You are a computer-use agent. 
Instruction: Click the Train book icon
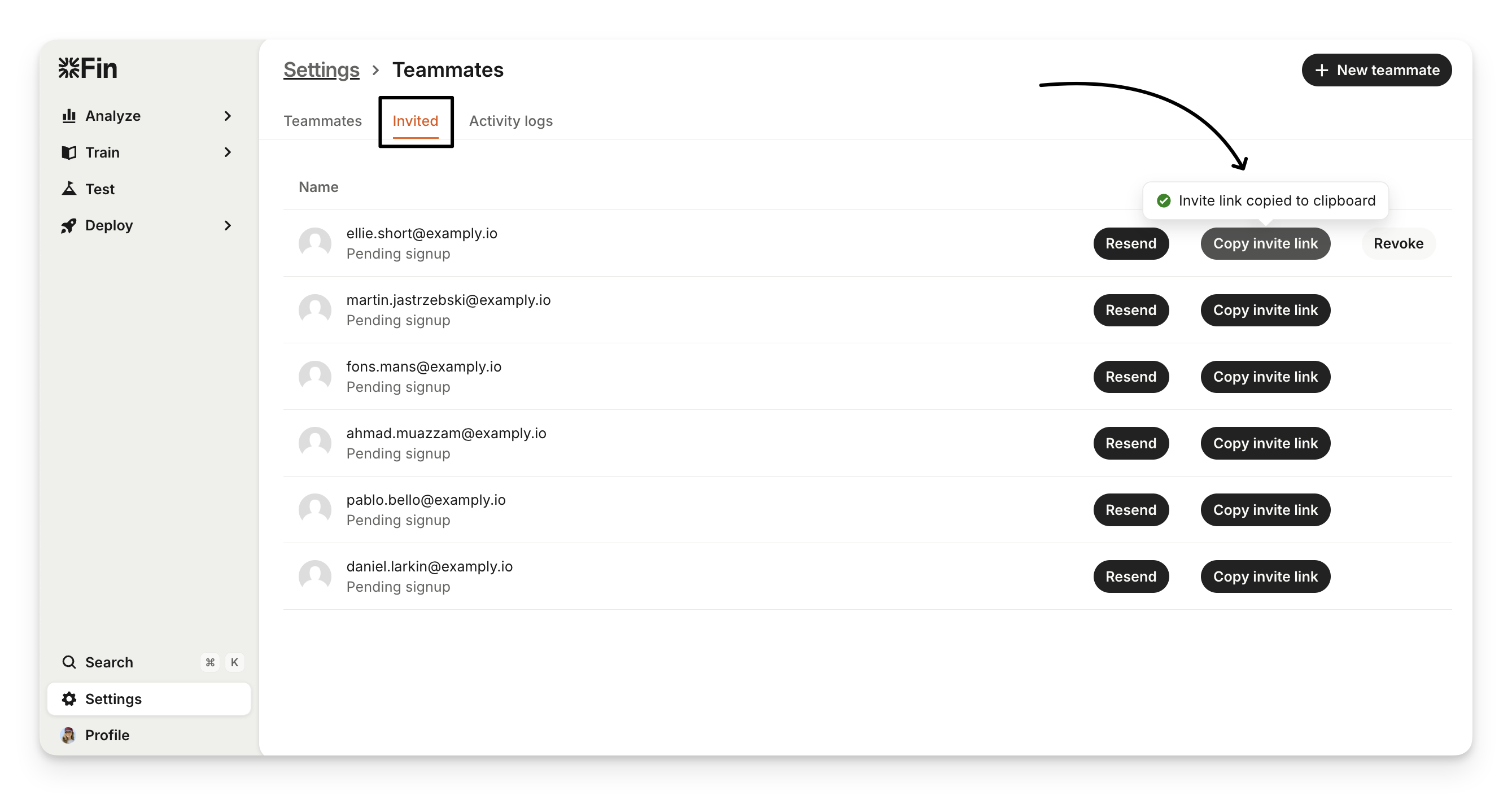coord(69,152)
